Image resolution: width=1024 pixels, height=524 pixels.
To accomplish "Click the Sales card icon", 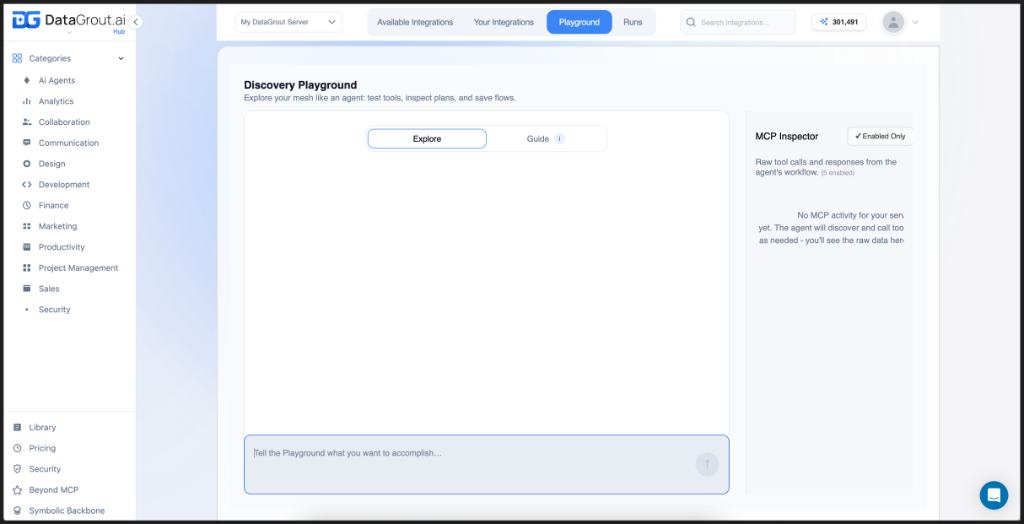I will (x=27, y=289).
